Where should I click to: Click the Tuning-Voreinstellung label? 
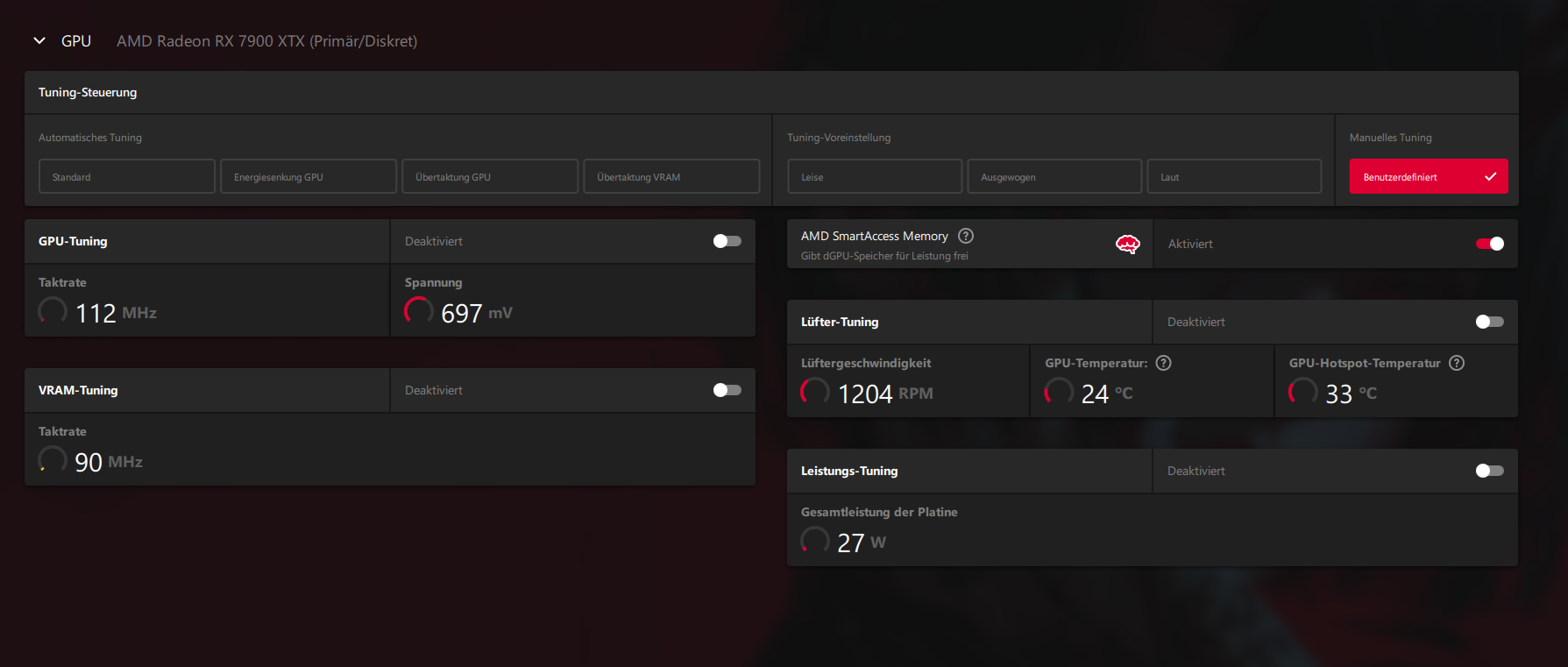pos(839,138)
